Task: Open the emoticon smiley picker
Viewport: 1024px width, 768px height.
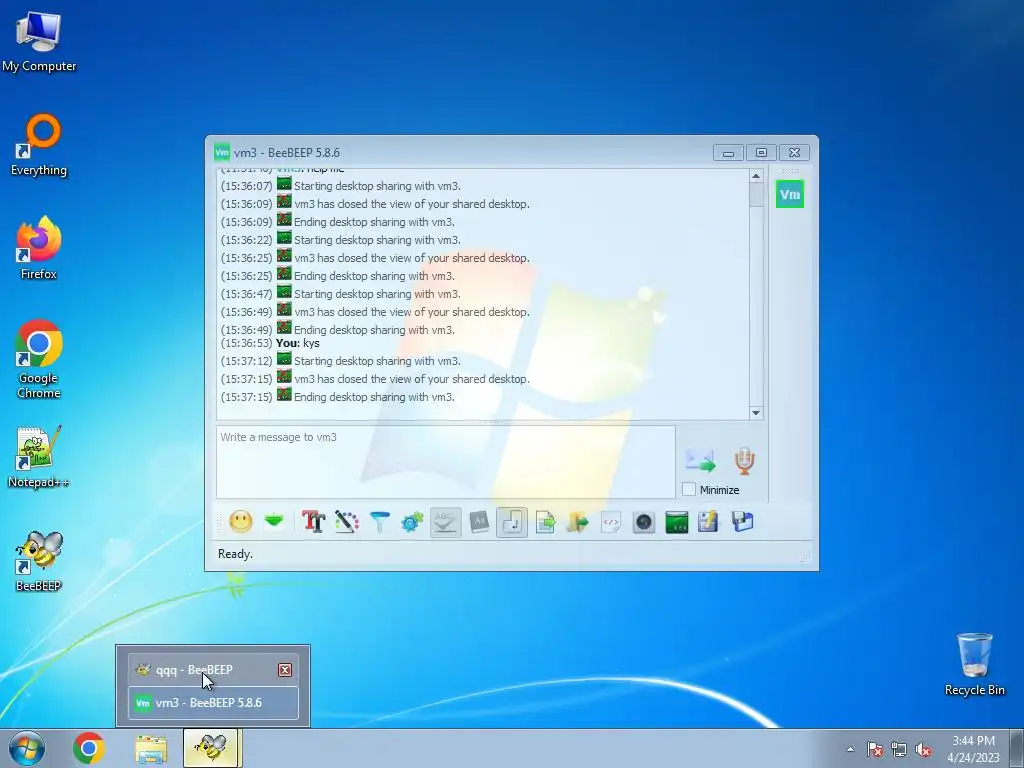Action: pyautogui.click(x=241, y=522)
